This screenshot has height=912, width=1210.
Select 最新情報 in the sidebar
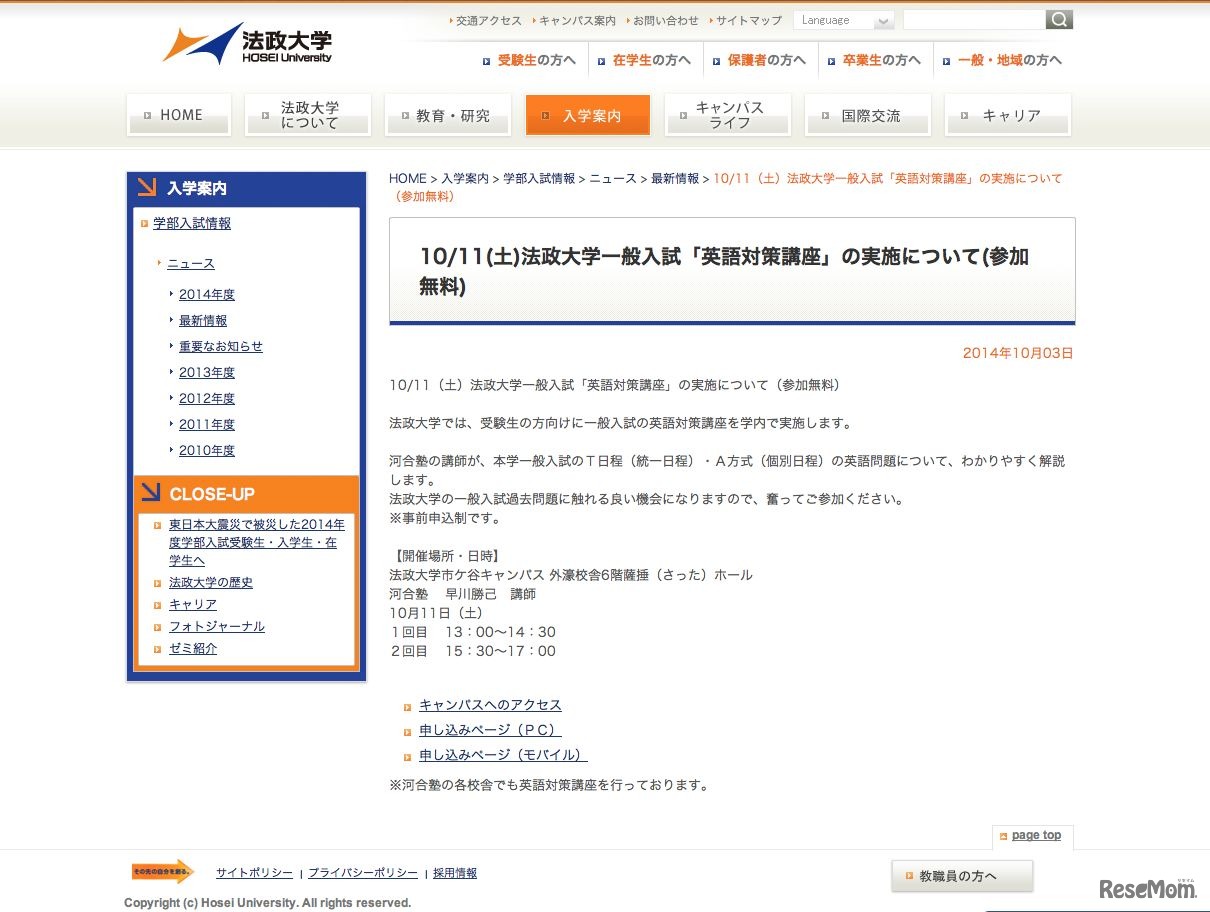coord(203,320)
